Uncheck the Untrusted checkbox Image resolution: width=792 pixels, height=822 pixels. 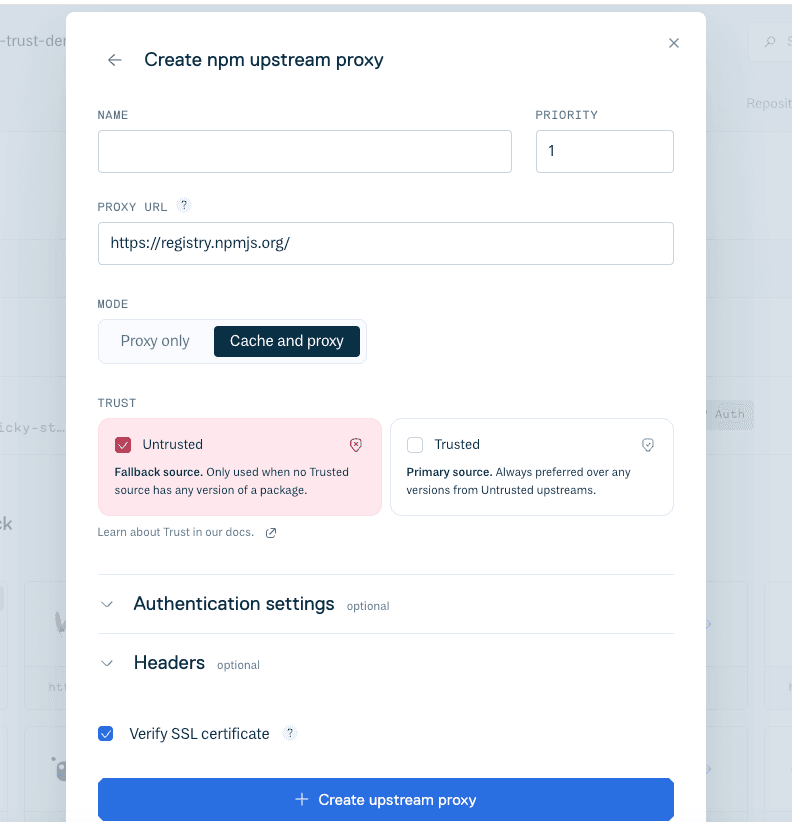coord(123,445)
